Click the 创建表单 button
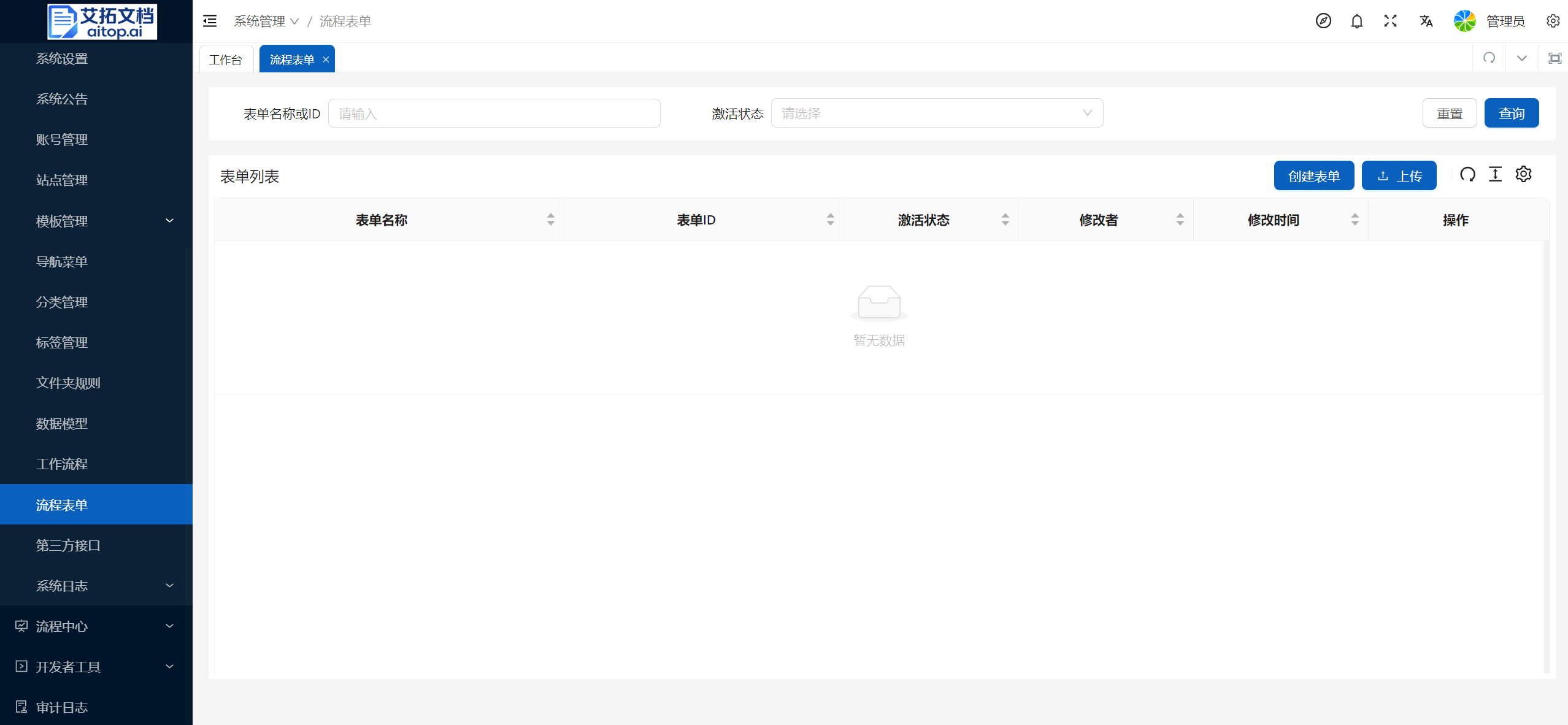 tap(1313, 176)
